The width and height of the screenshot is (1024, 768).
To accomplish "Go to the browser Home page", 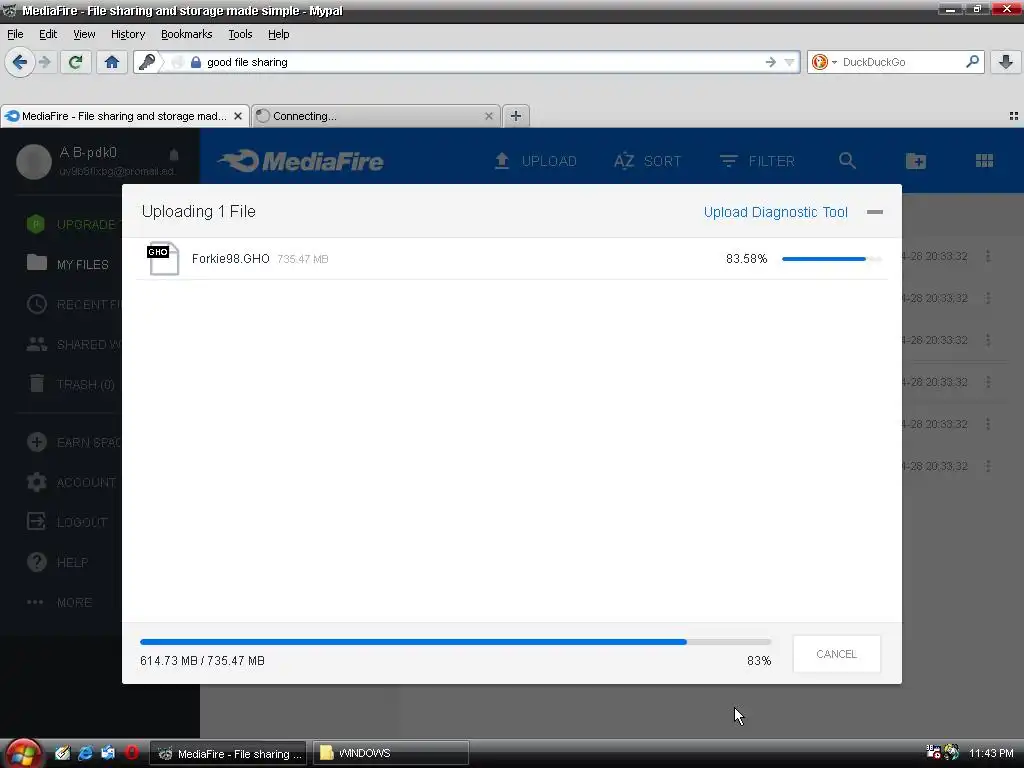I will (112, 62).
